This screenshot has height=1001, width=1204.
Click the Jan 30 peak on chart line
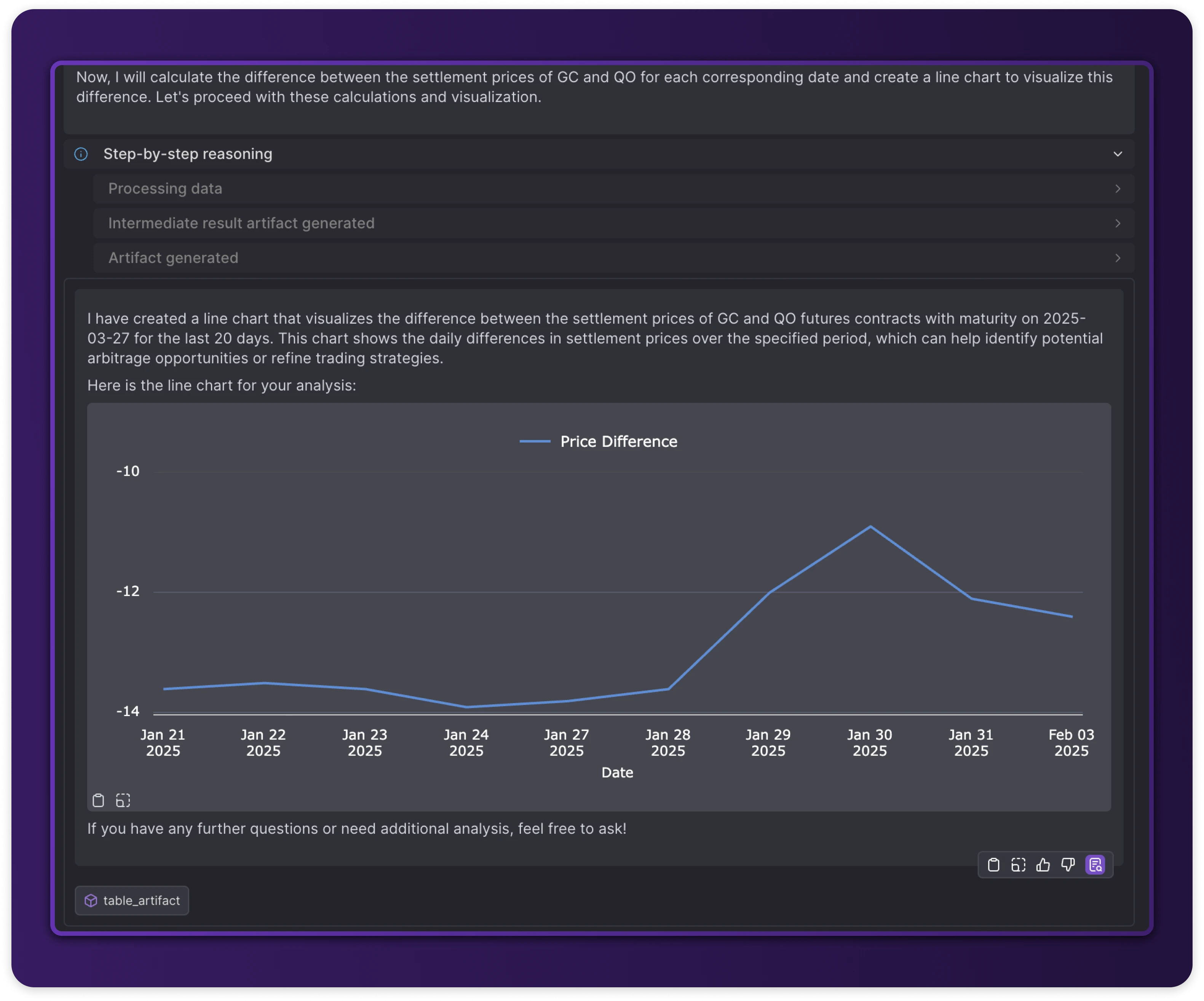click(x=870, y=526)
